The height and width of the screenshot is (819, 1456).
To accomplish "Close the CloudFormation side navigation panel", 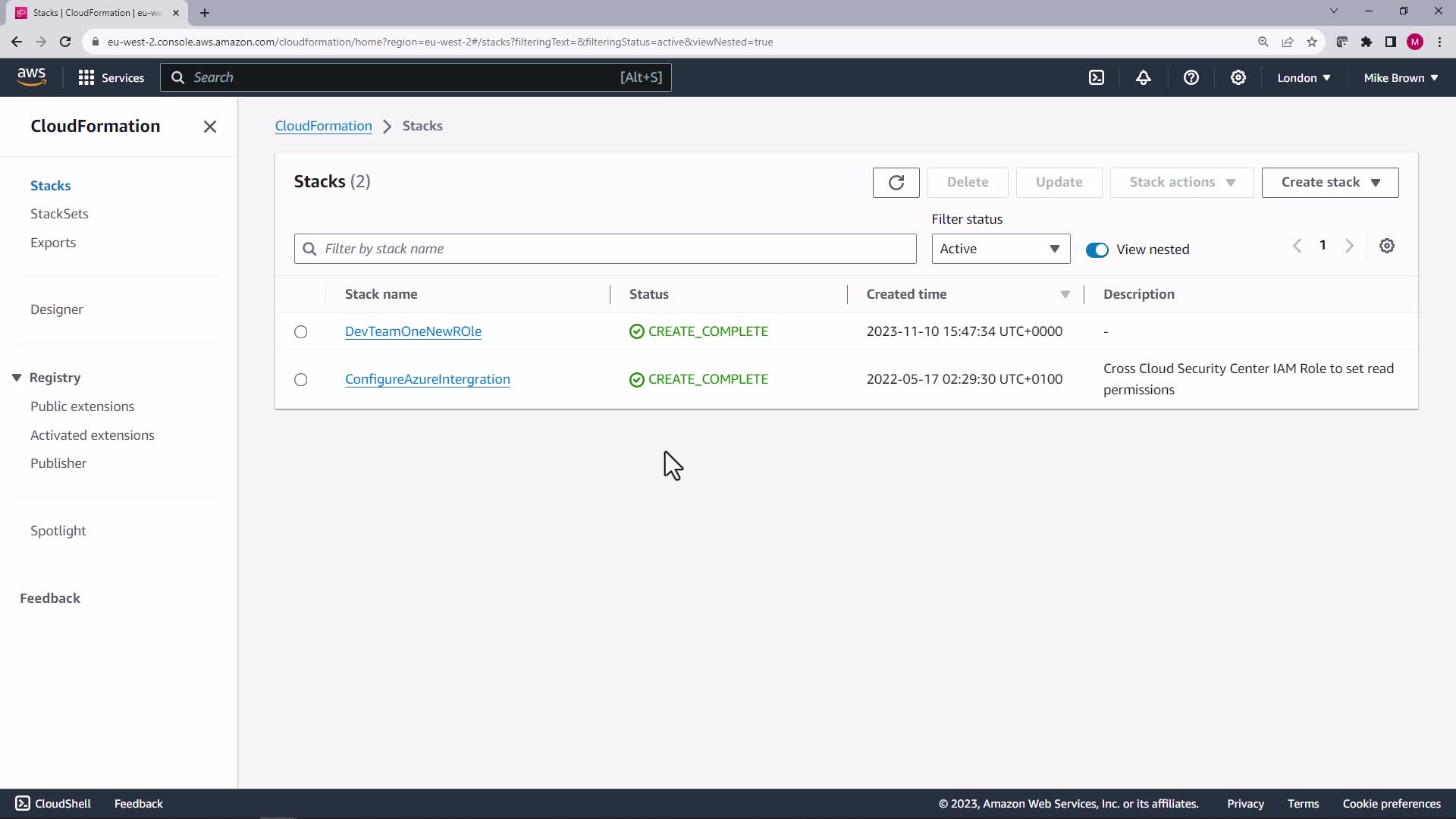I will (210, 127).
